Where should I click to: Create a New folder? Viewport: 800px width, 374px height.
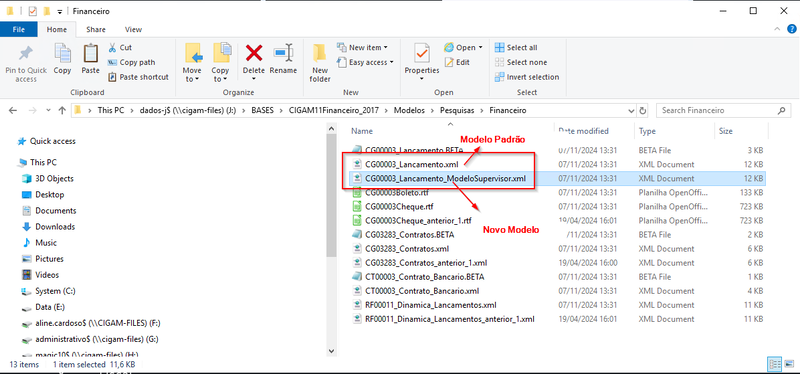click(x=320, y=63)
